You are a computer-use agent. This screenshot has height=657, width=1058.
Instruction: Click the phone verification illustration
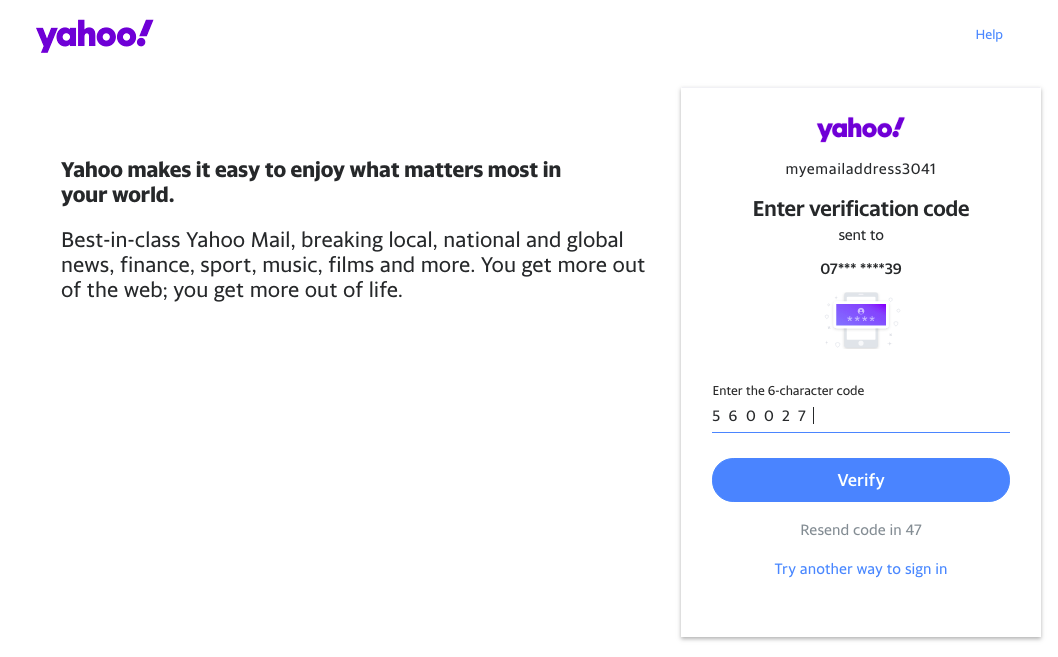point(861,320)
